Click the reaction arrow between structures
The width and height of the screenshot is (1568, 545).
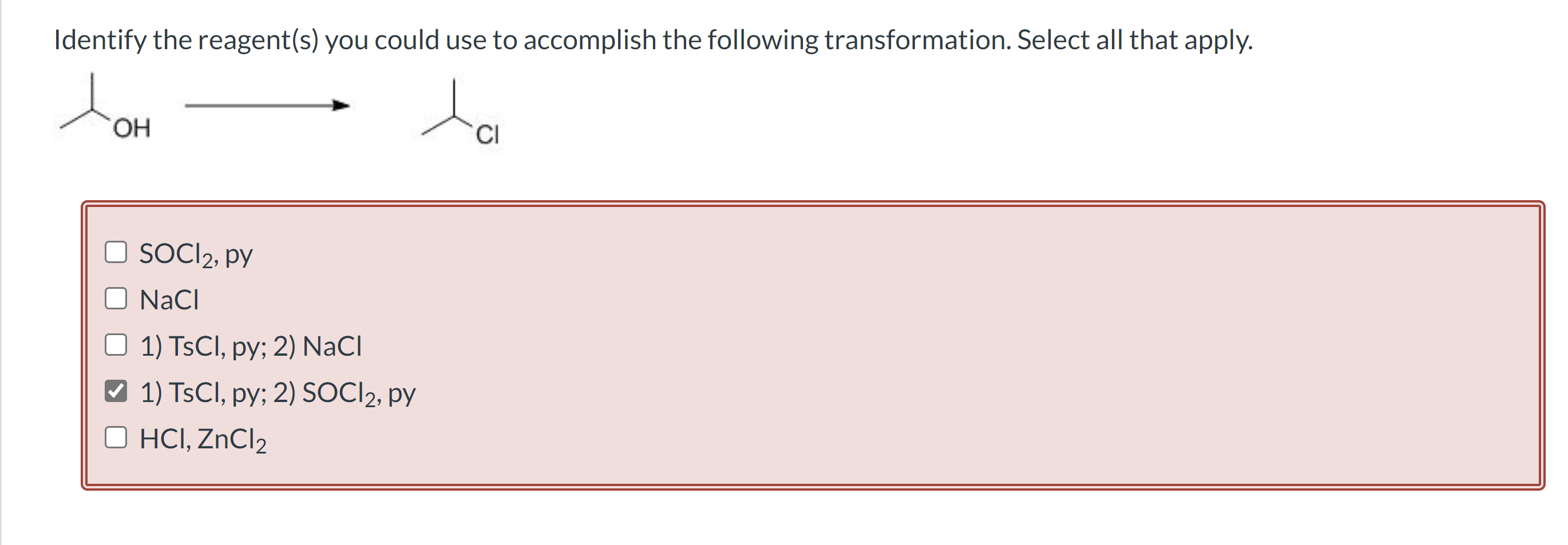coord(268,106)
